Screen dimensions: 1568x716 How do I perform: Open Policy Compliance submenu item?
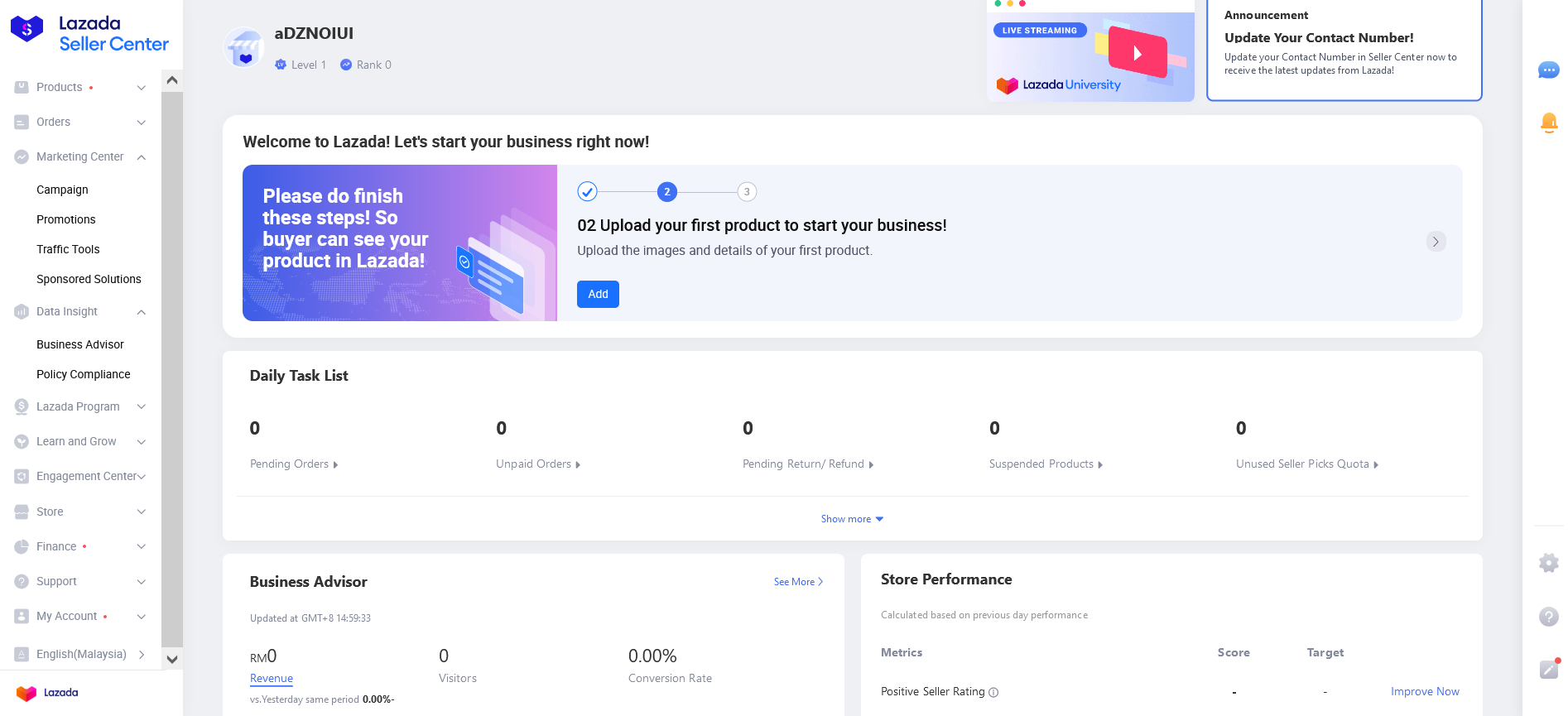point(84,374)
